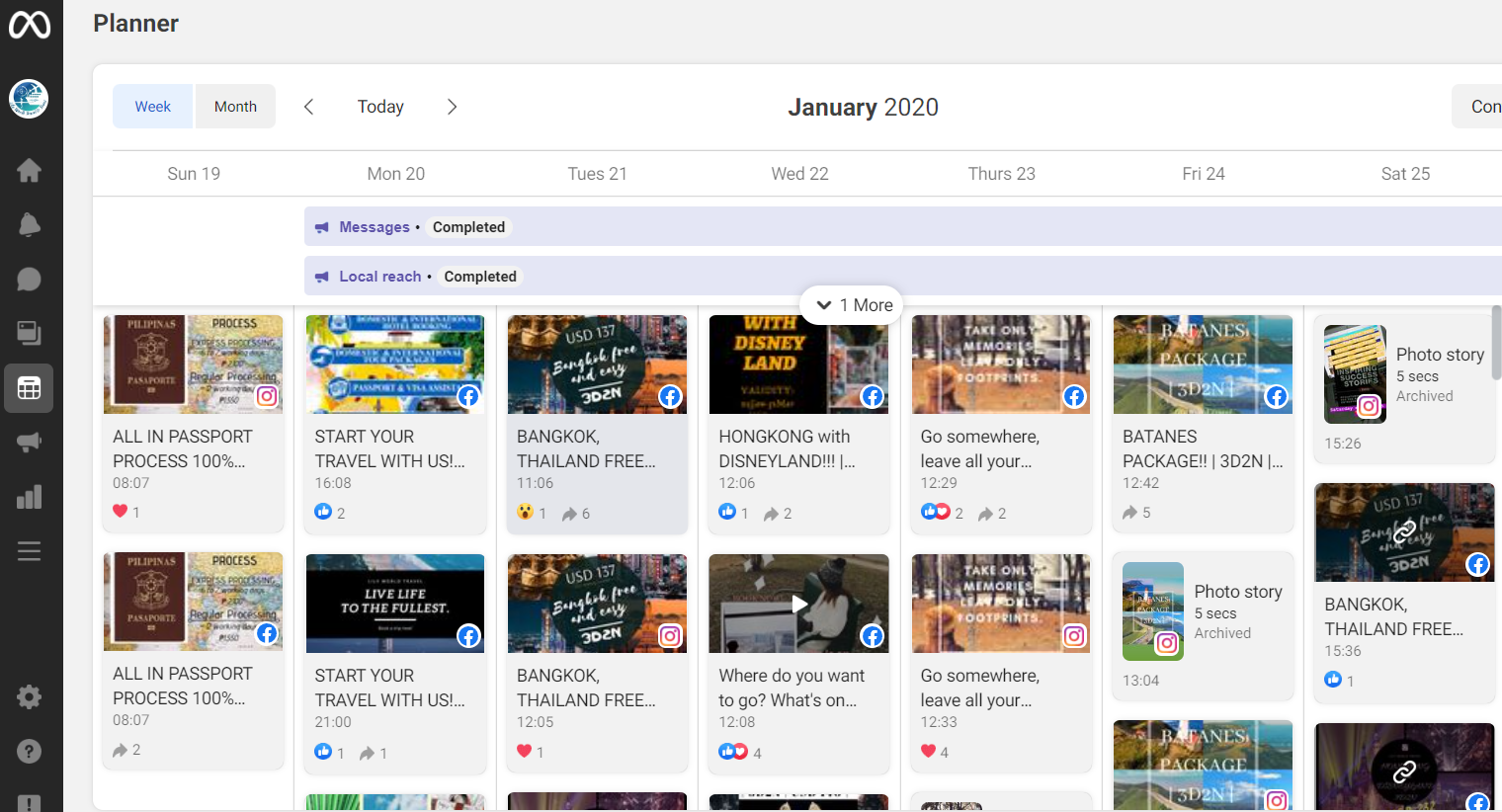
Task: Click Instagram badge on 08:07 passport post
Action: pyautogui.click(x=267, y=396)
